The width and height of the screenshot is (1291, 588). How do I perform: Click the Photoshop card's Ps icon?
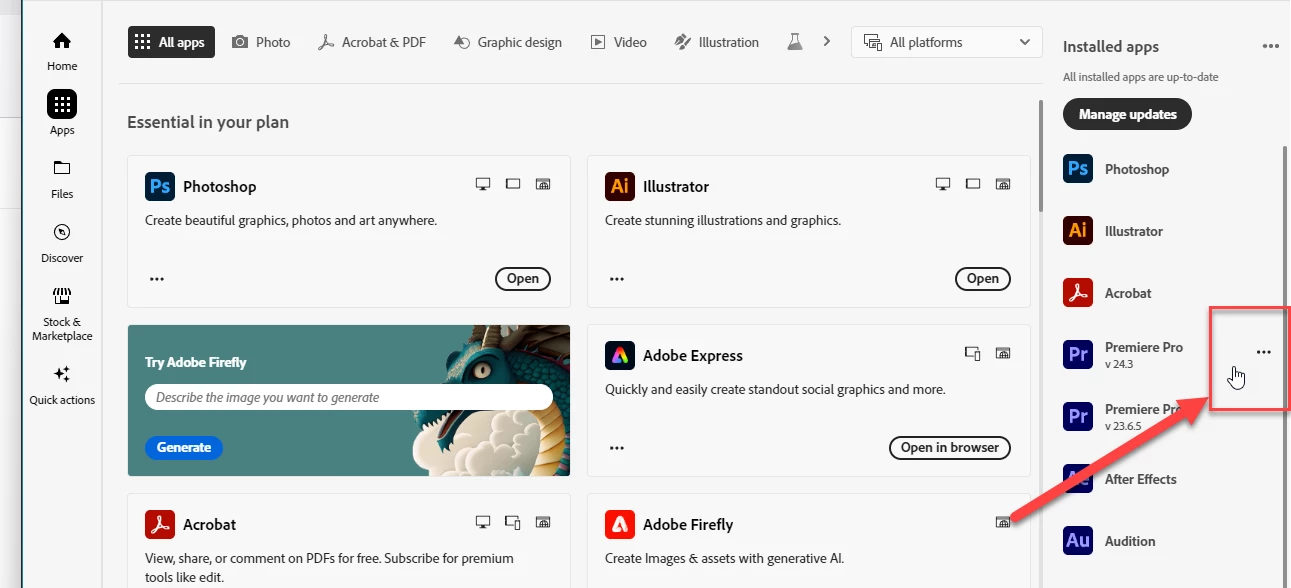(160, 186)
